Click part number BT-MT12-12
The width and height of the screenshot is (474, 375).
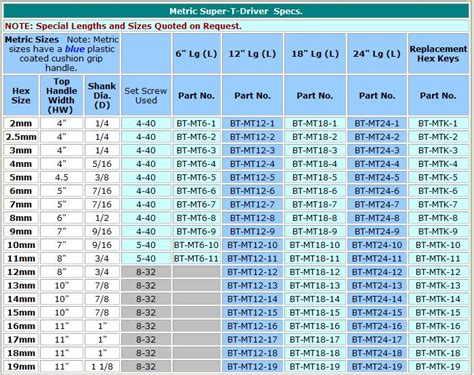click(252, 272)
